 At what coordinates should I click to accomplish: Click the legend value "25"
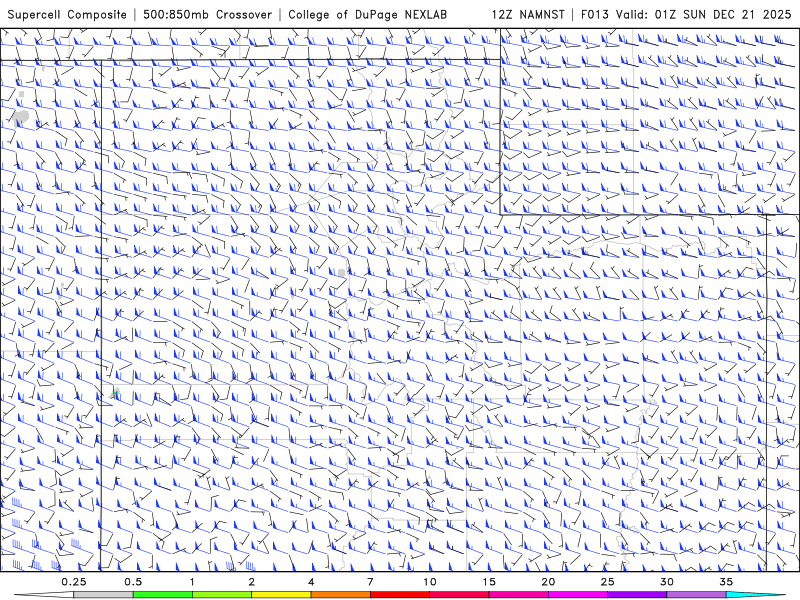pos(608,582)
